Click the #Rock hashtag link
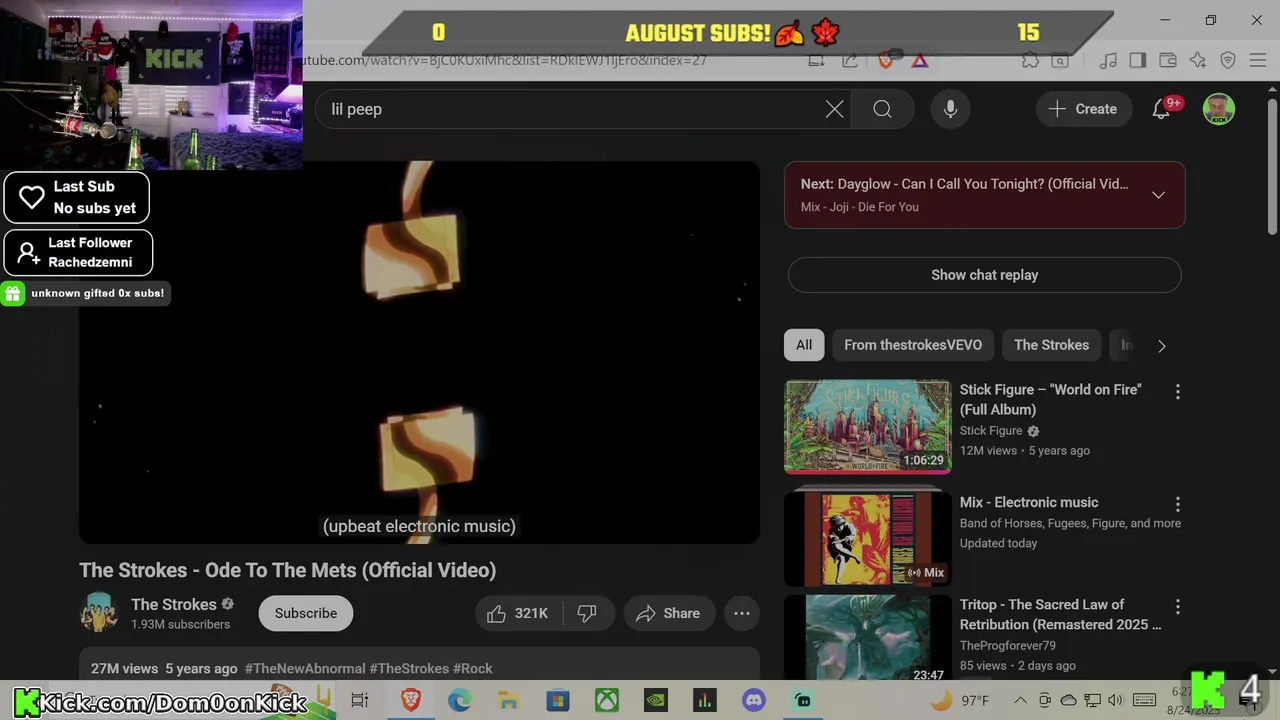1280x720 pixels. point(473,668)
